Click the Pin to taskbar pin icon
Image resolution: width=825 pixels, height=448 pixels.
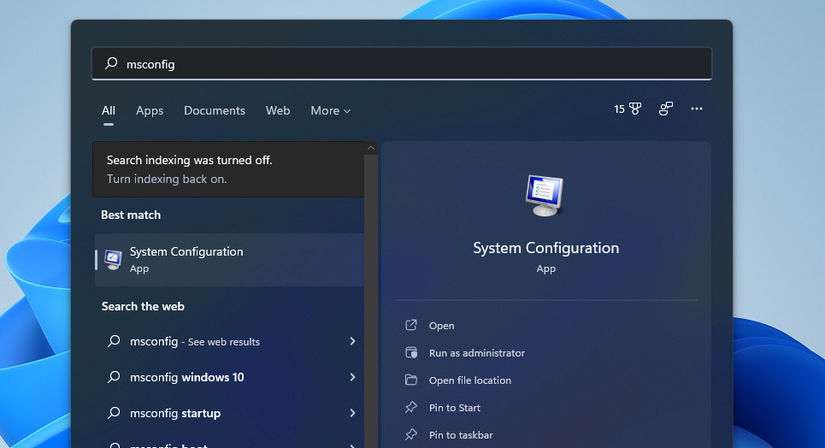(411, 435)
